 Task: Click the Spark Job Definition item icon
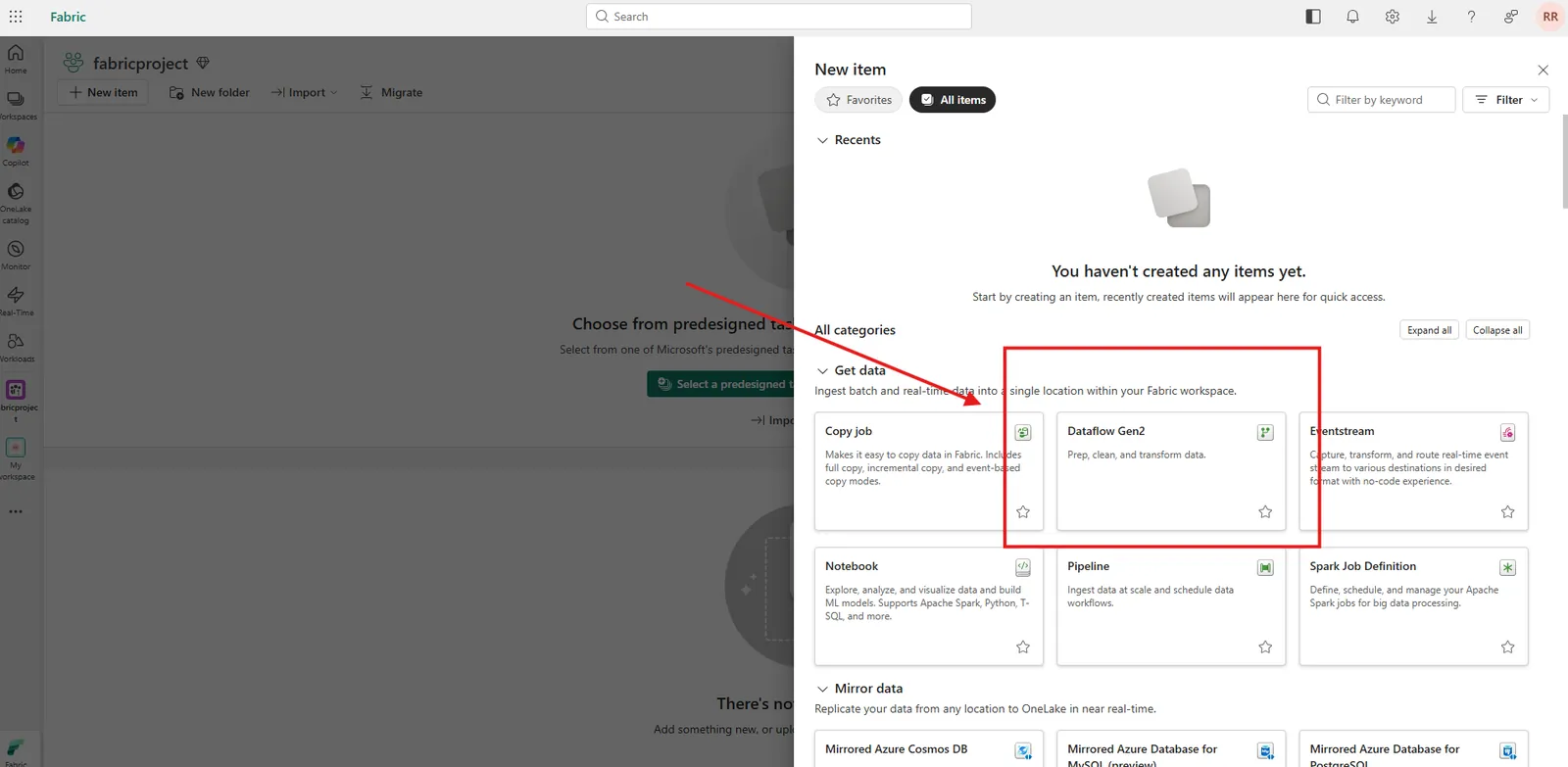coord(1507,567)
